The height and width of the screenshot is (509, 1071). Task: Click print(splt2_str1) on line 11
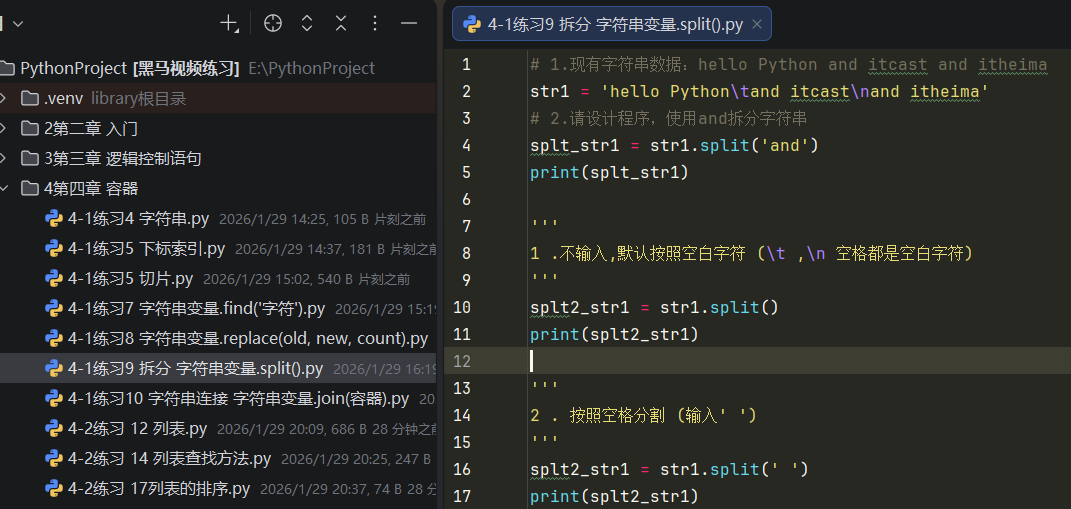(x=615, y=334)
